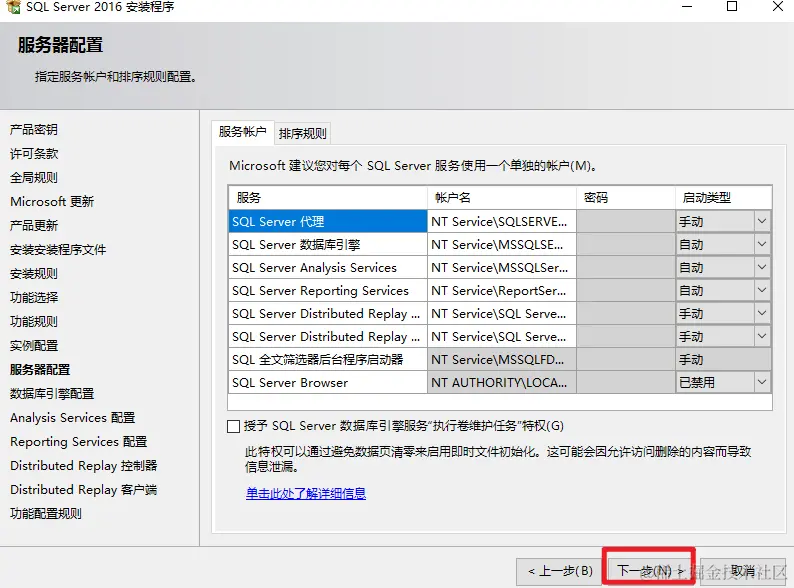Click the 上一步(B) back button
794x588 pixels.
[x=559, y=571]
